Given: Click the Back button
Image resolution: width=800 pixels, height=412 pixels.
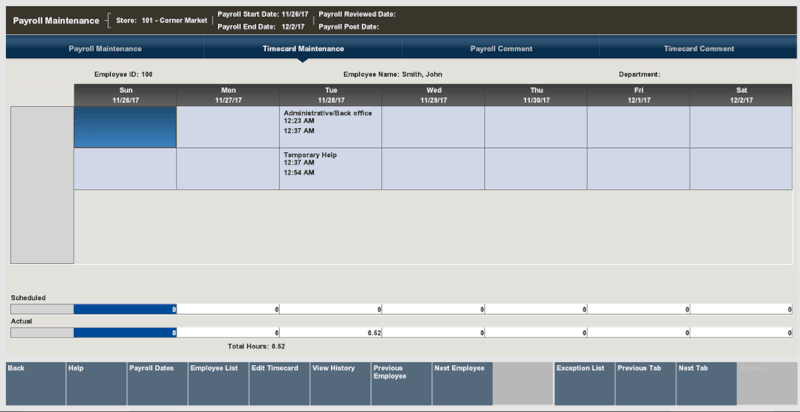Looking at the screenshot, I should [x=36, y=383].
